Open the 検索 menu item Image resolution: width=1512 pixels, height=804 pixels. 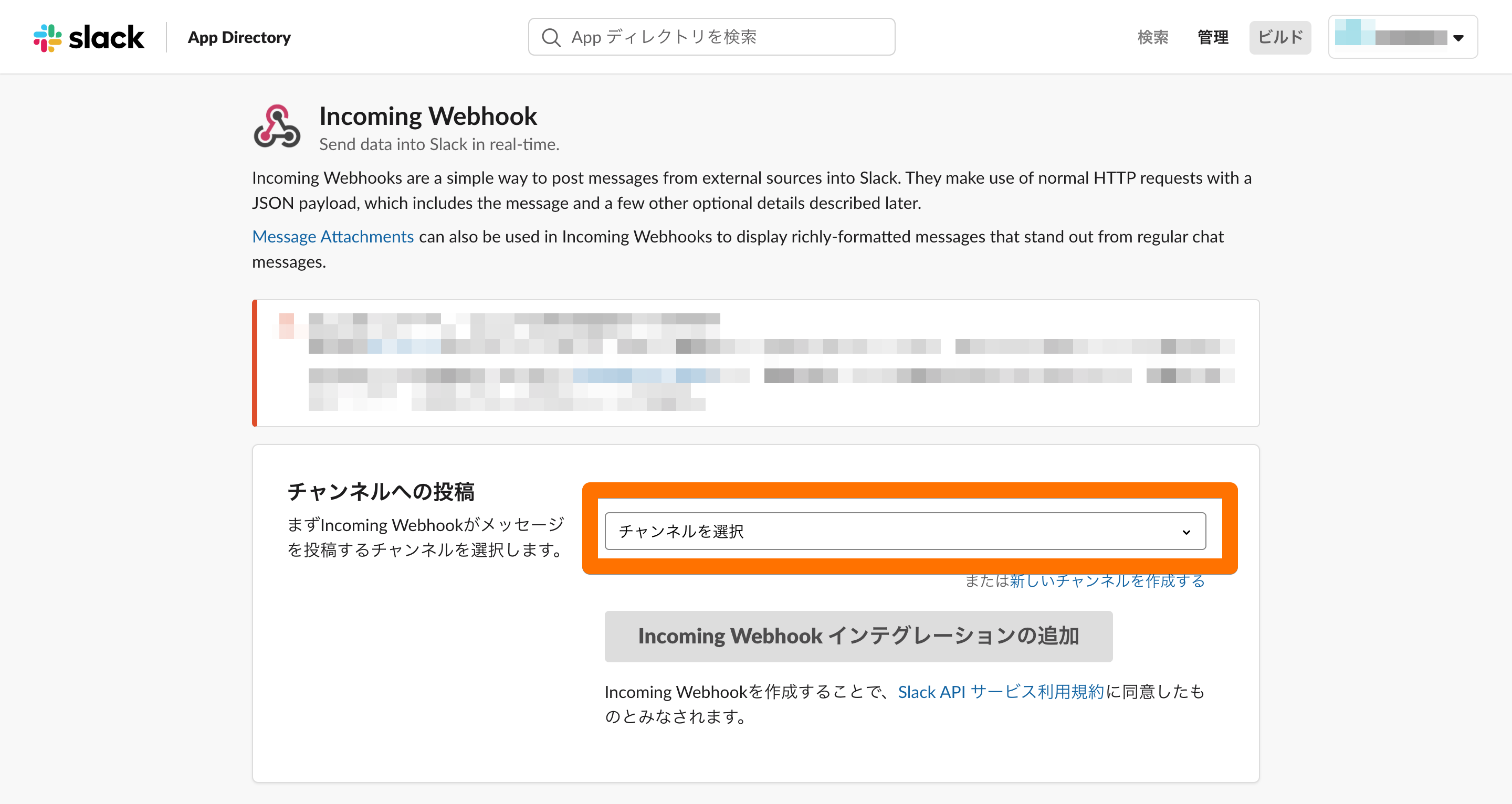click(x=1152, y=38)
